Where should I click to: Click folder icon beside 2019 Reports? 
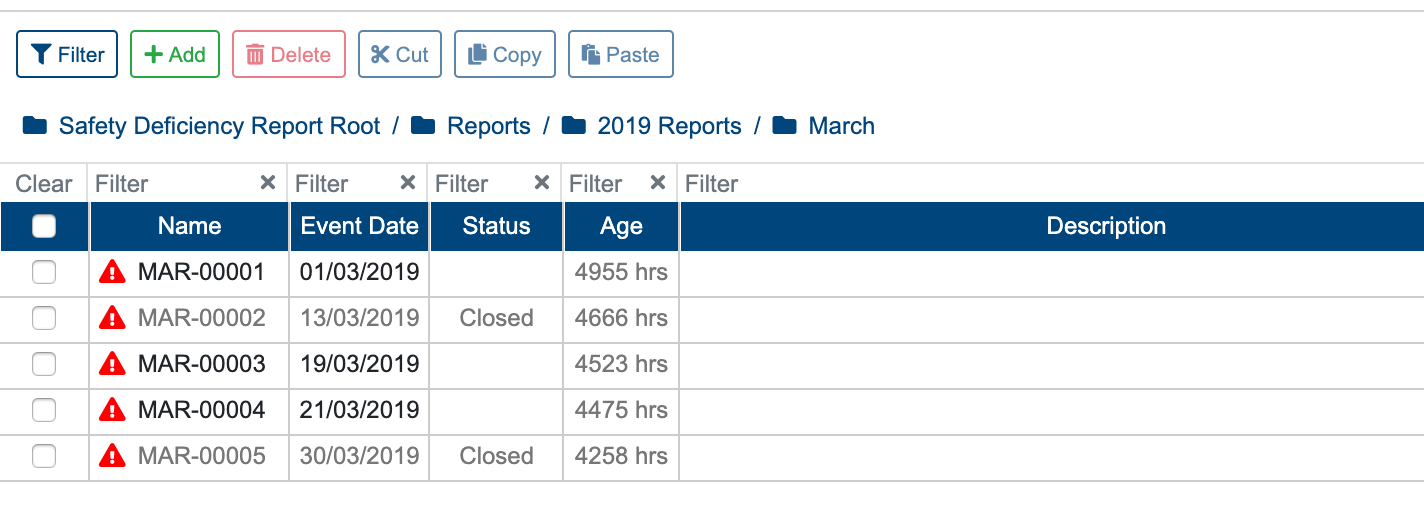(574, 126)
